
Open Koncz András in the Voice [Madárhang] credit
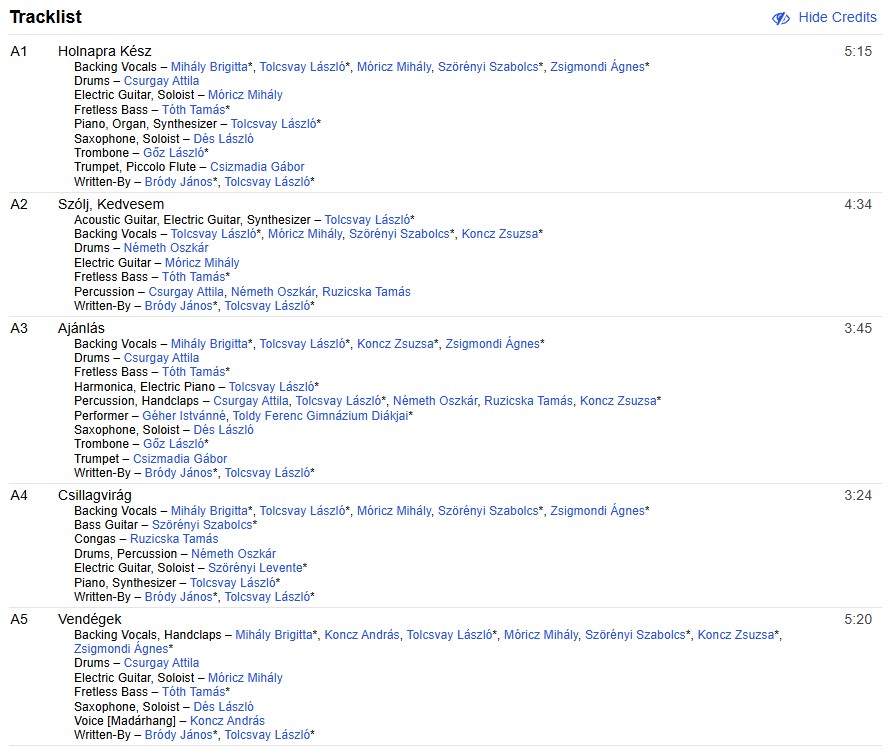click(227, 721)
